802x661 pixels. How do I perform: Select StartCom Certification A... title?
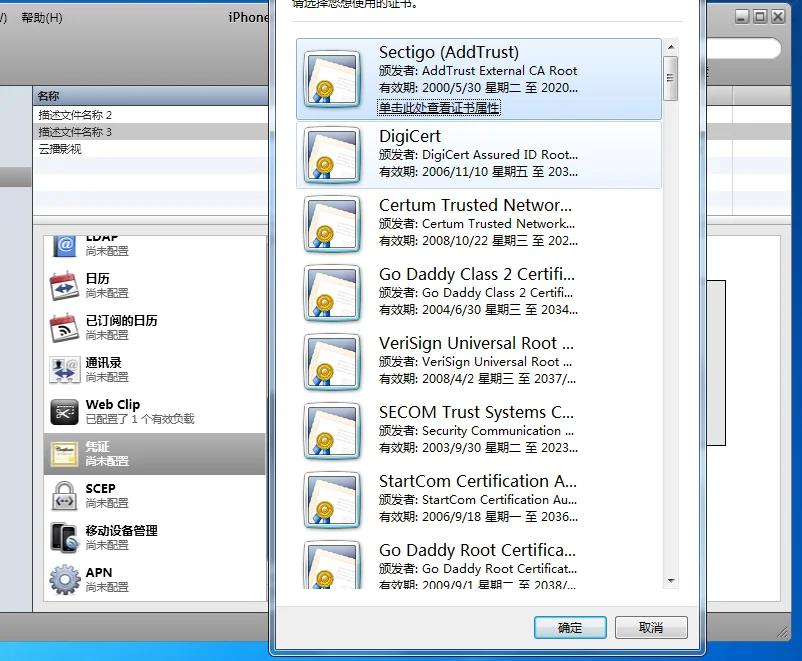pyautogui.click(x=478, y=481)
